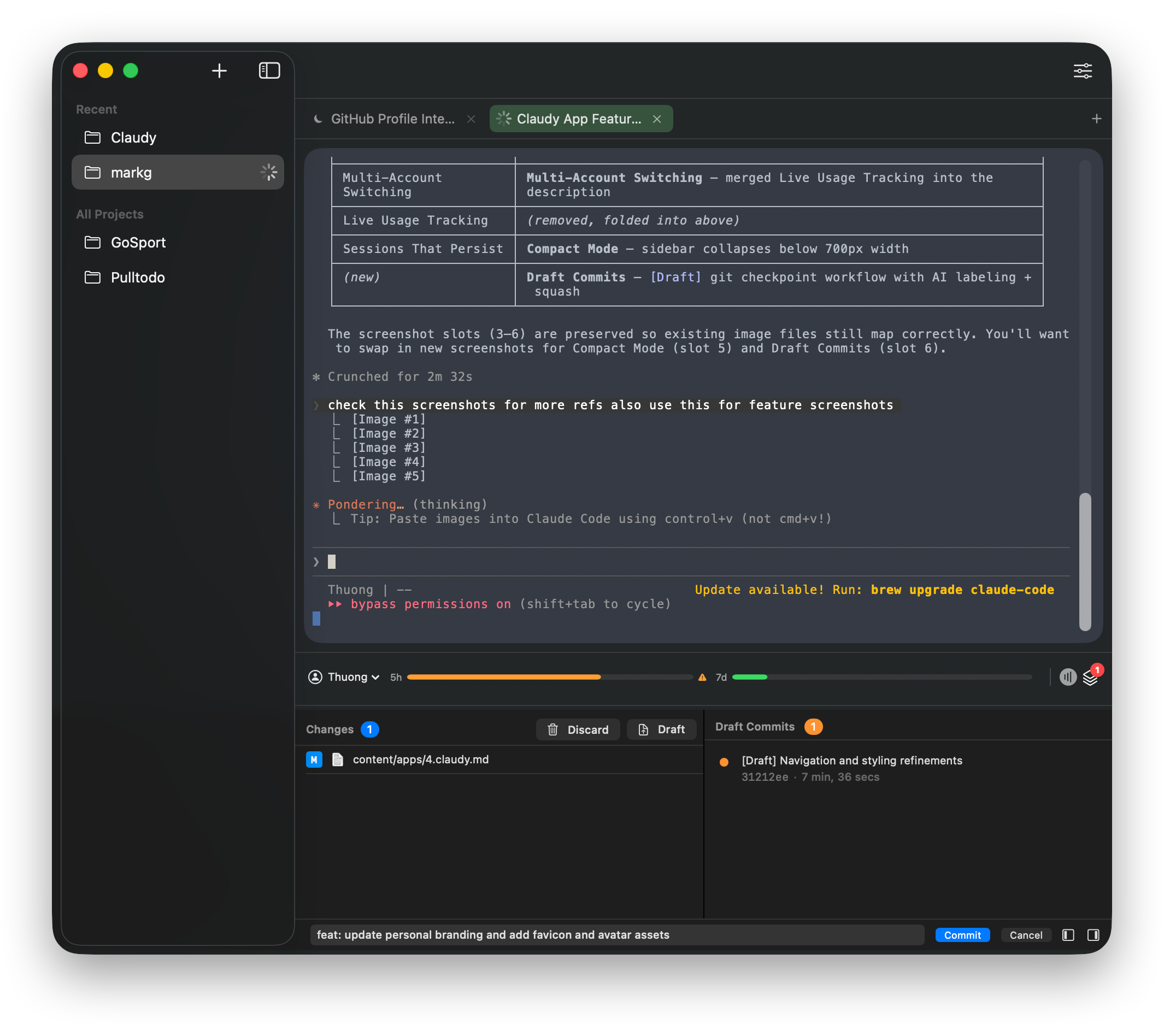The image size is (1164, 1036).
Task: Click the 5h usage progress bar
Action: [x=550, y=677]
